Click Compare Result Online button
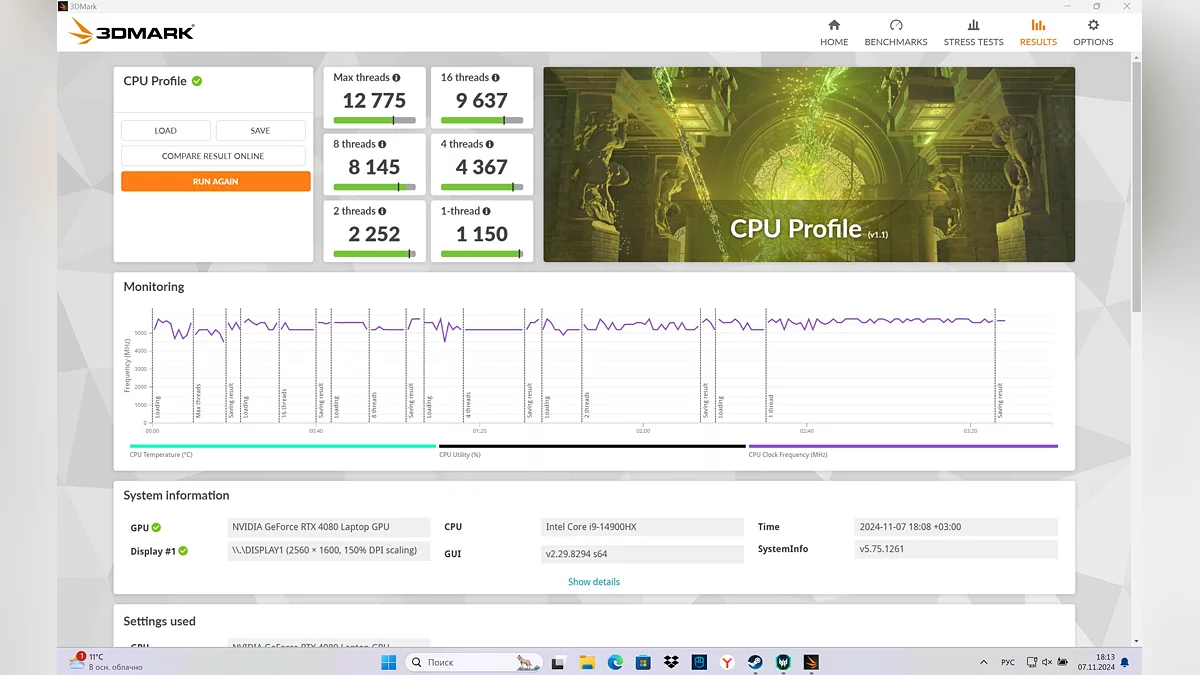1200x675 pixels. (x=213, y=156)
